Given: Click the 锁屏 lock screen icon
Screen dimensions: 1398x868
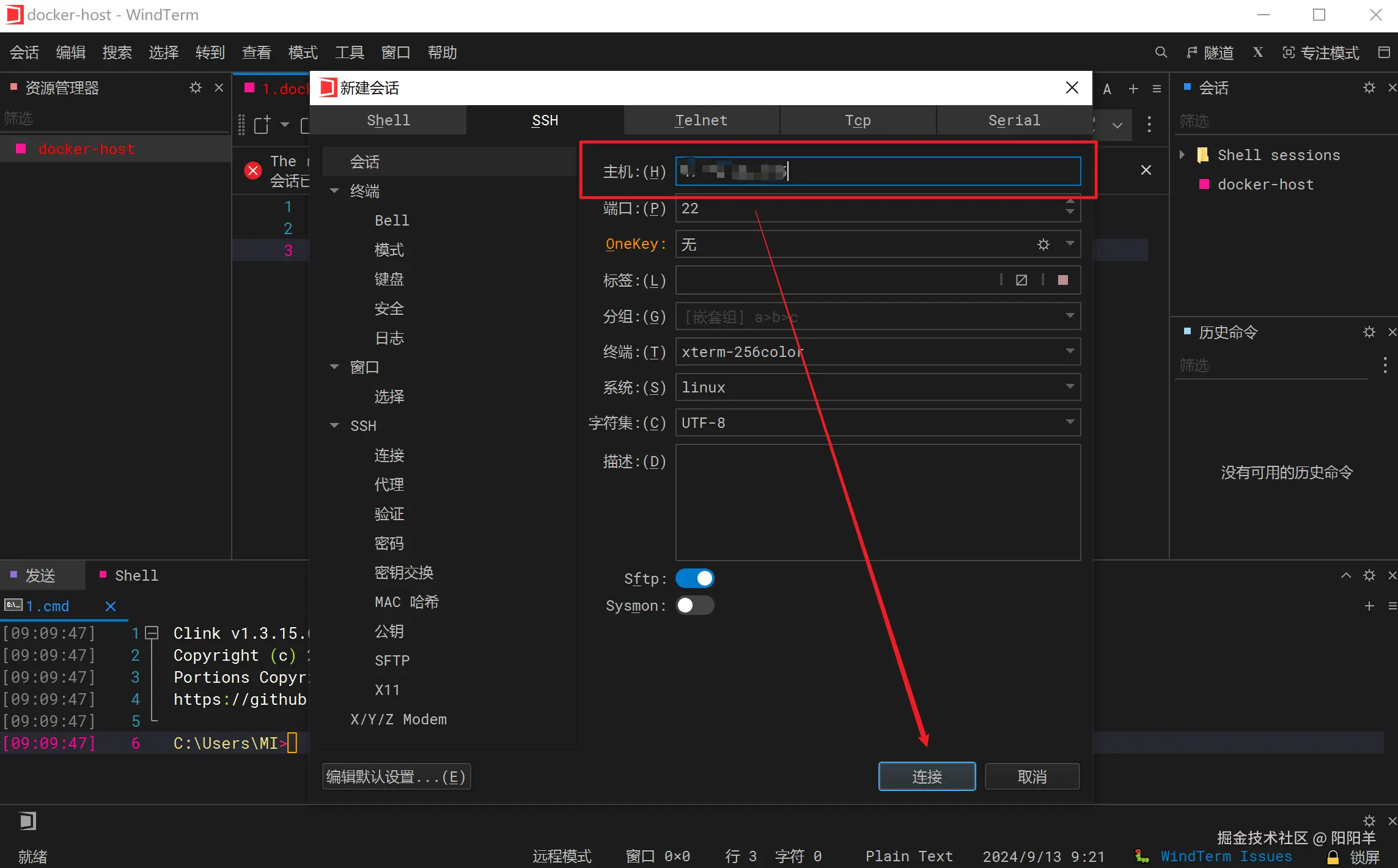Looking at the screenshot, I should click(x=1333, y=856).
